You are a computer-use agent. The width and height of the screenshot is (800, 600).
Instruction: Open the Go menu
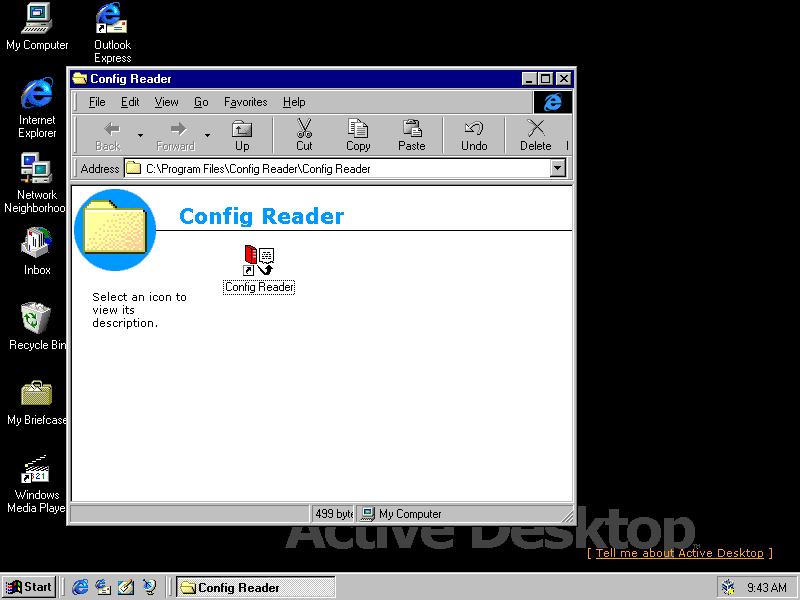point(201,102)
